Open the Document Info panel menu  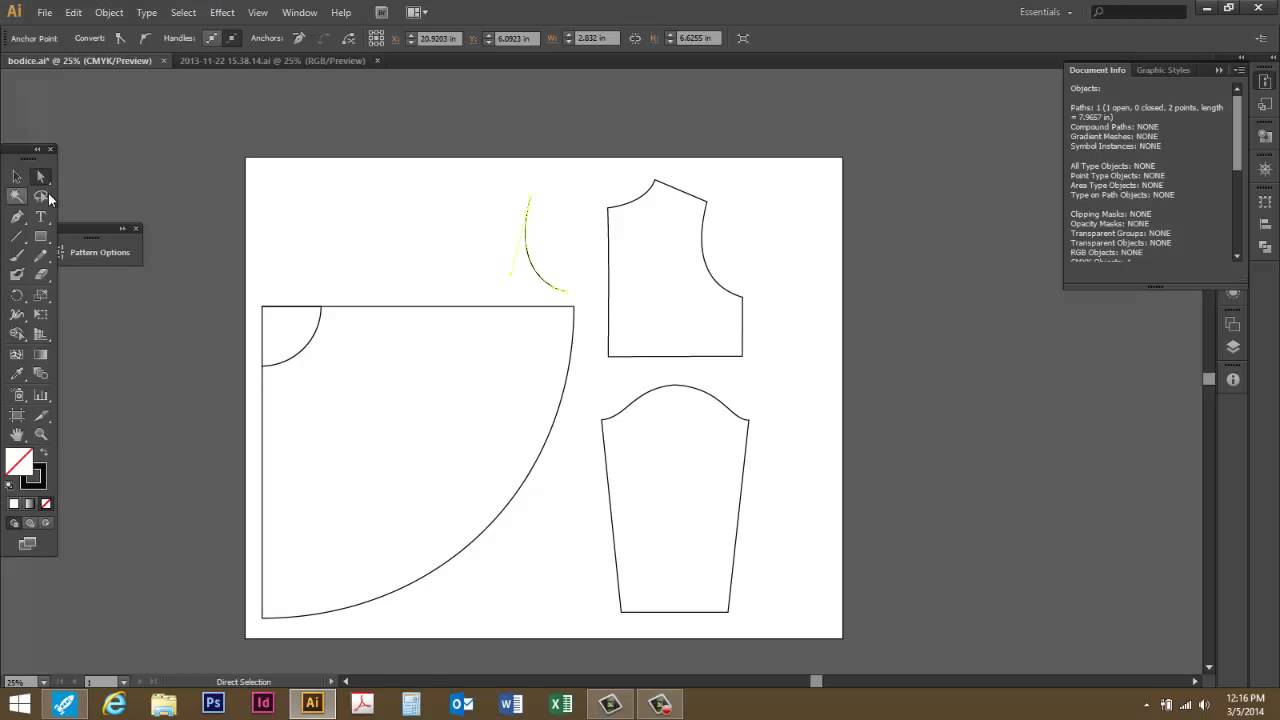pos(1239,70)
